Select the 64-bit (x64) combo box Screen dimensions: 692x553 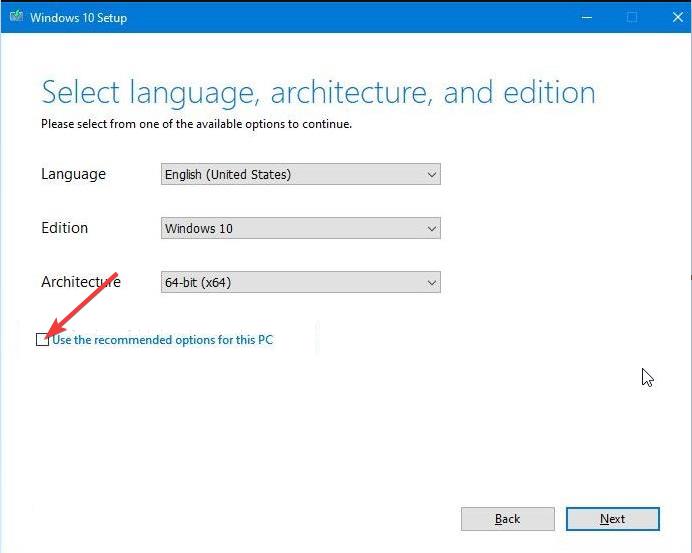tap(301, 282)
